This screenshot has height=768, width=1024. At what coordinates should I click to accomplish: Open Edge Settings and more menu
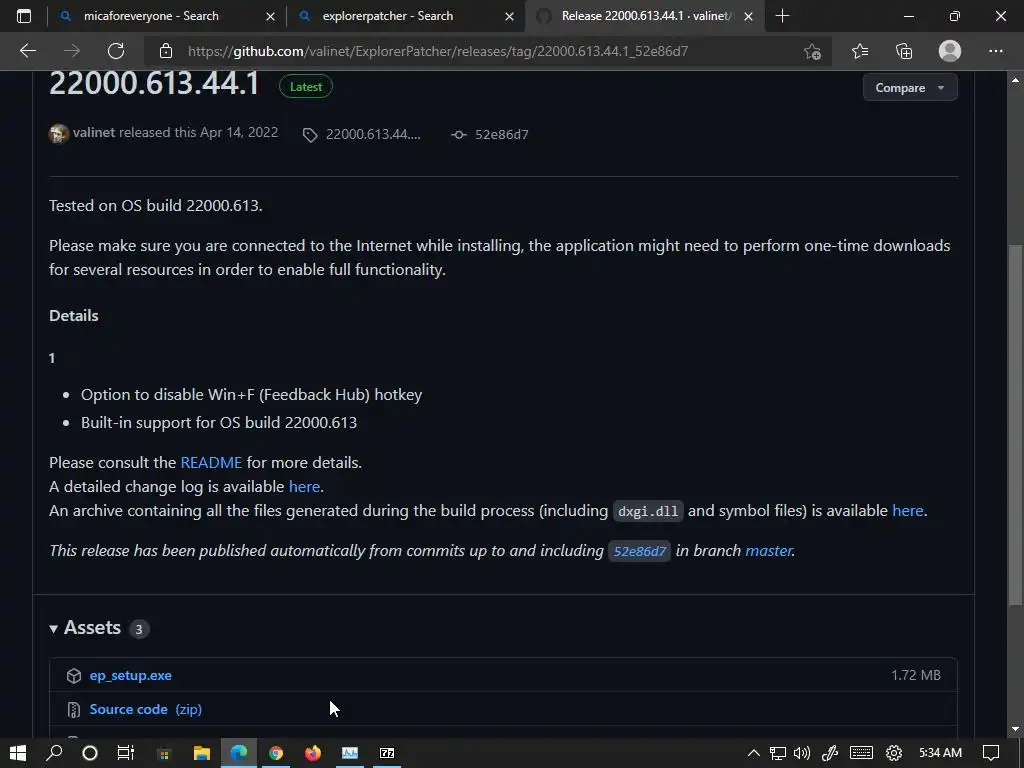(995, 51)
